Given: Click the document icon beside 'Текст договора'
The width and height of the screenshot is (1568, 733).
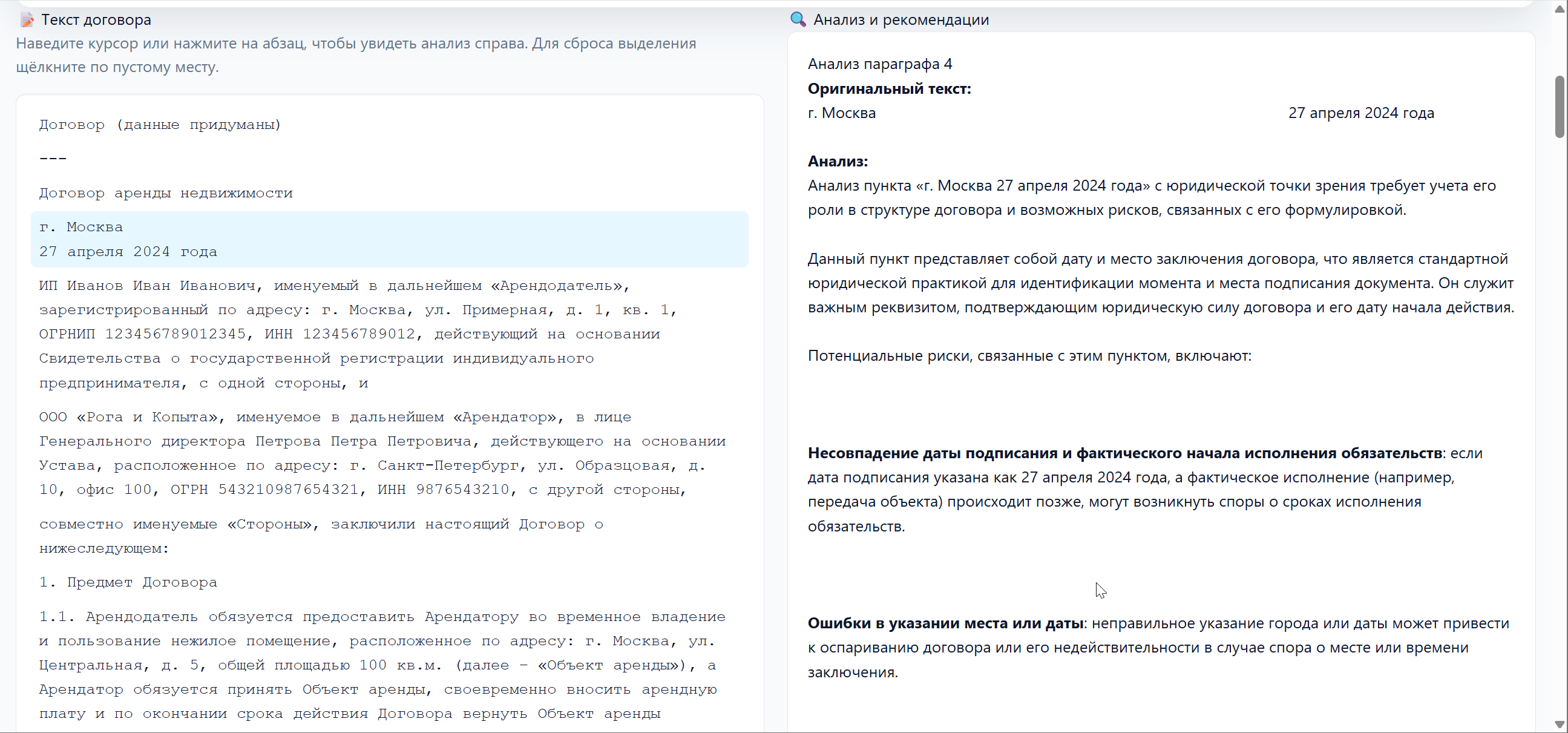Looking at the screenshot, I should coord(27,20).
